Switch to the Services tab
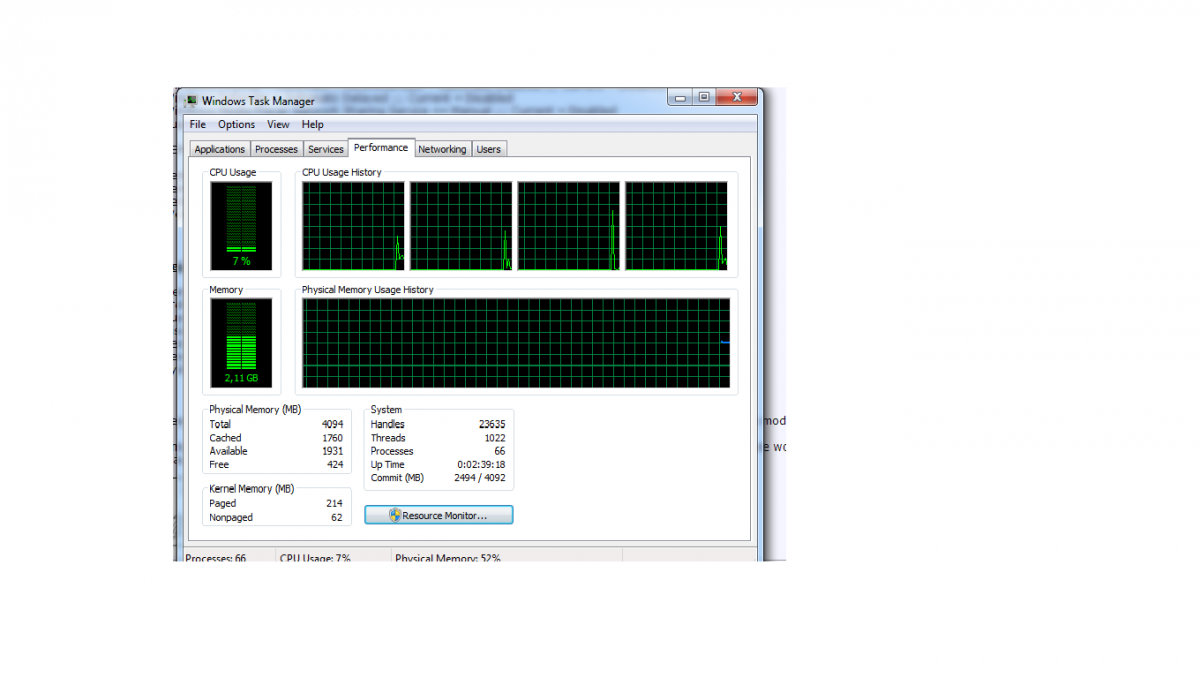The width and height of the screenshot is (1200, 678). [x=326, y=149]
